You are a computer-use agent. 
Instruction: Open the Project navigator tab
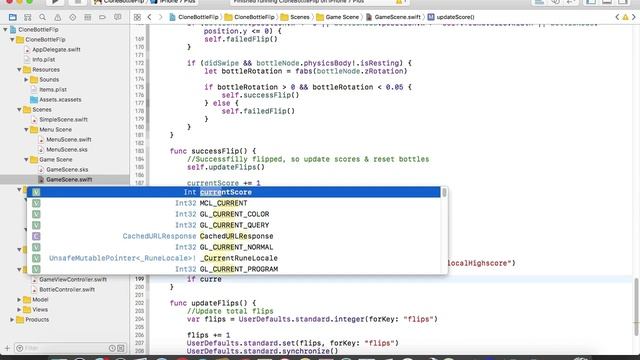coord(13,17)
